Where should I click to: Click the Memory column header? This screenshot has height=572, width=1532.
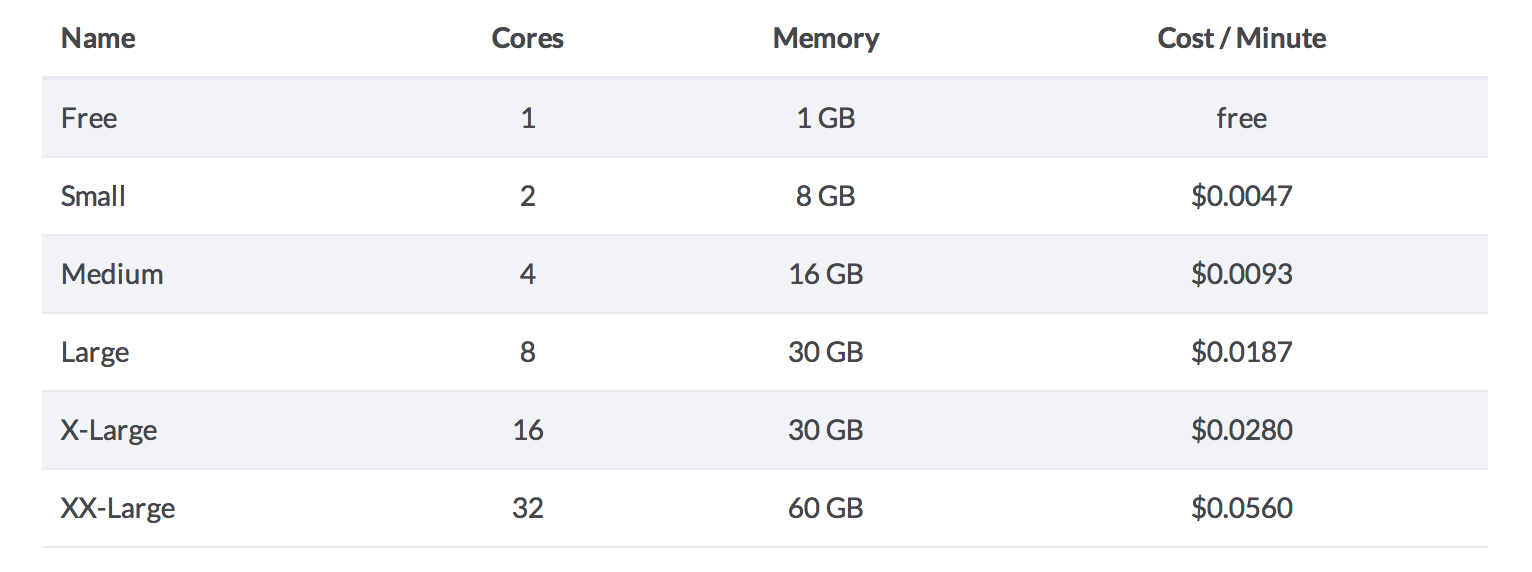(x=826, y=38)
